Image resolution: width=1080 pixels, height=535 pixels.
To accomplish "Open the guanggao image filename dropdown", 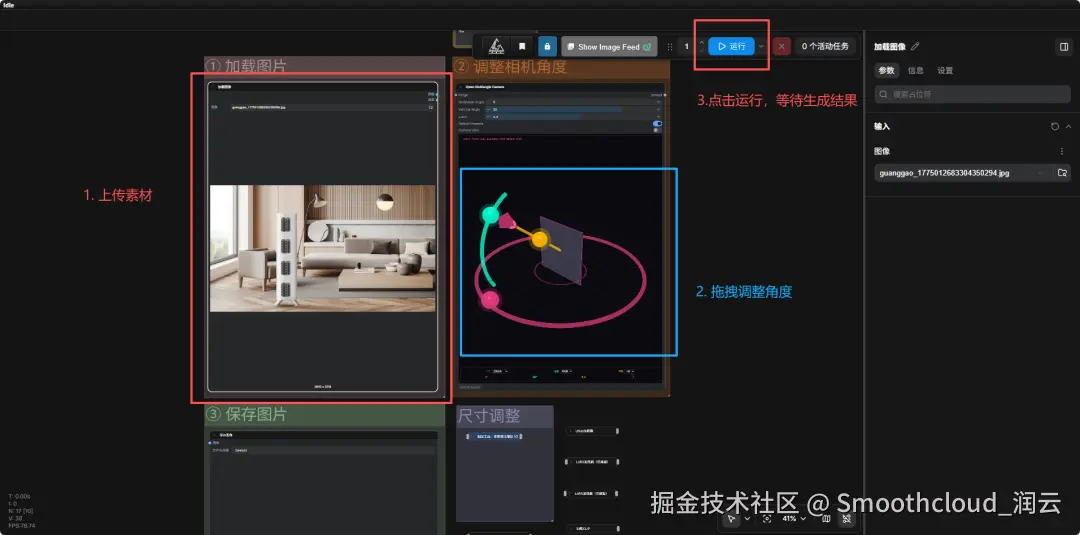I will click(x=963, y=173).
